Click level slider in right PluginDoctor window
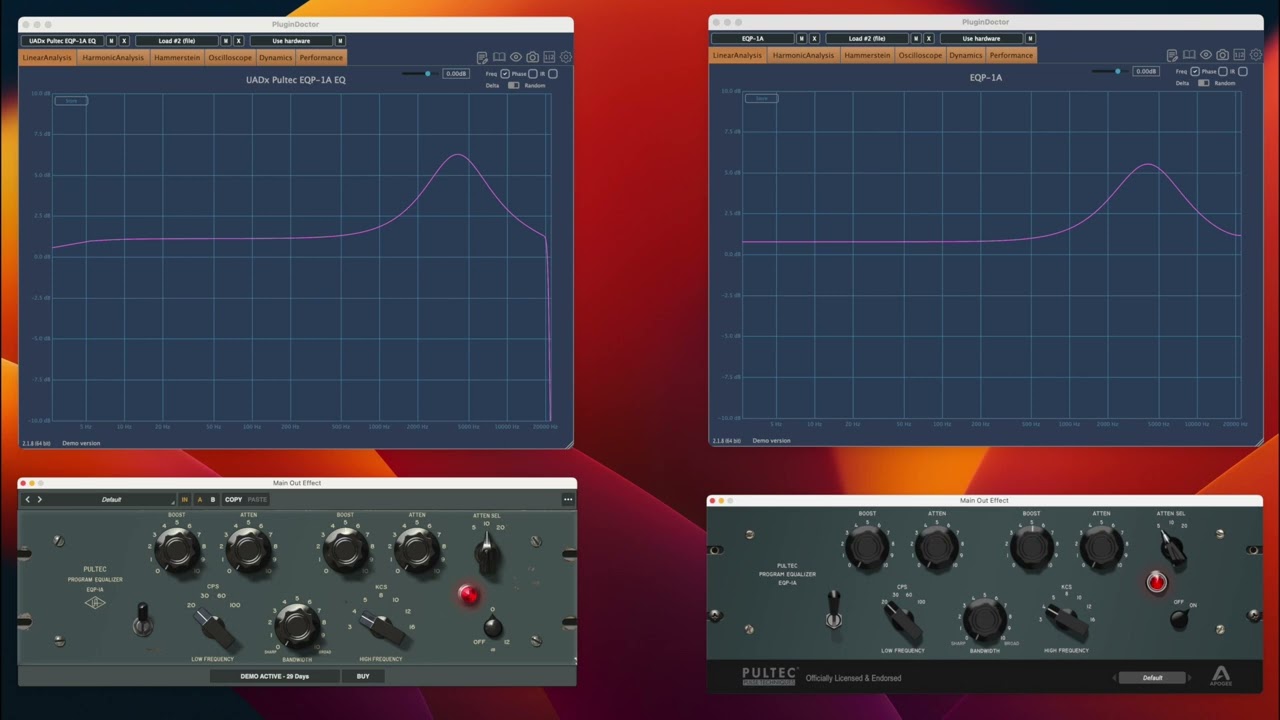This screenshot has width=1280, height=720. 1110,71
